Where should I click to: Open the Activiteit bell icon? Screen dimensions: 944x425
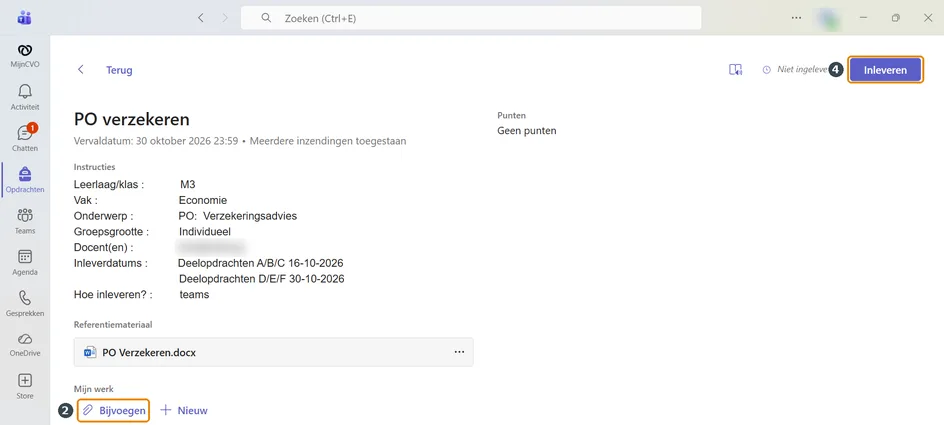[25, 96]
